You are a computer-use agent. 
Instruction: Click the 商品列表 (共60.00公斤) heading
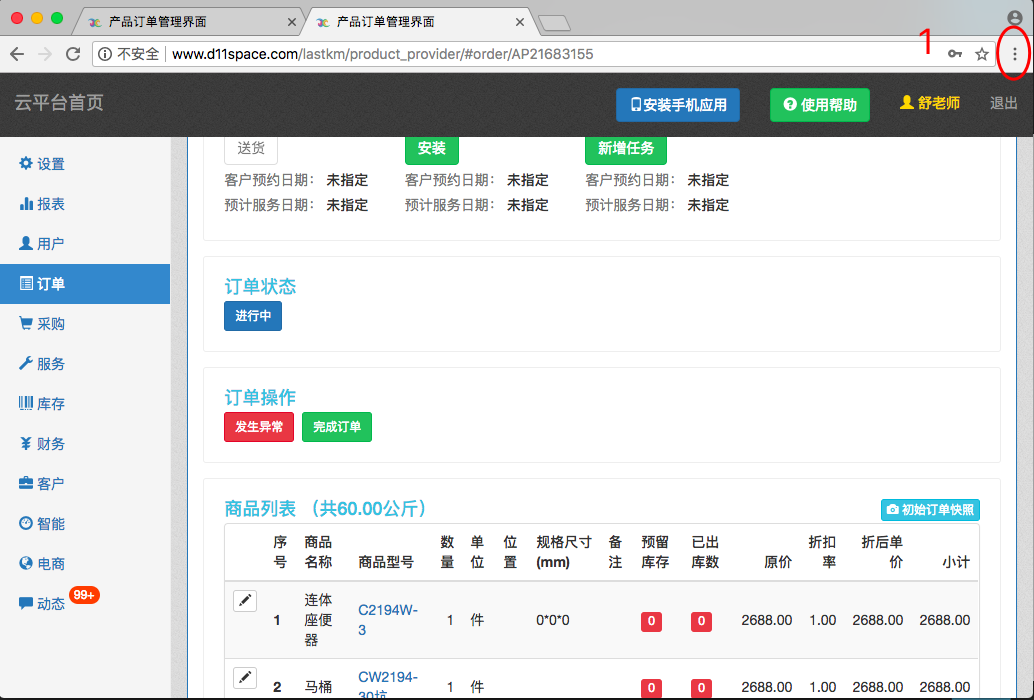click(x=327, y=509)
